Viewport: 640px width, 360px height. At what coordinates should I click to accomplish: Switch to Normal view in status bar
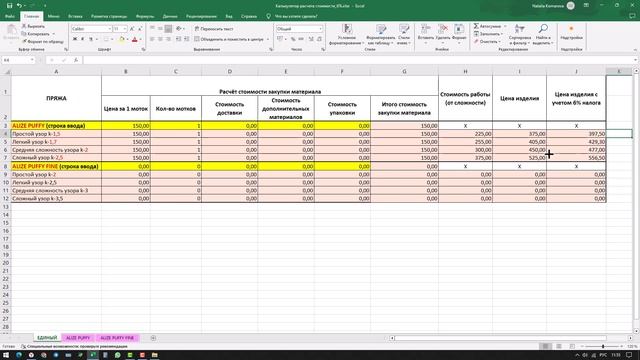pyautogui.click(x=545, y=346)
